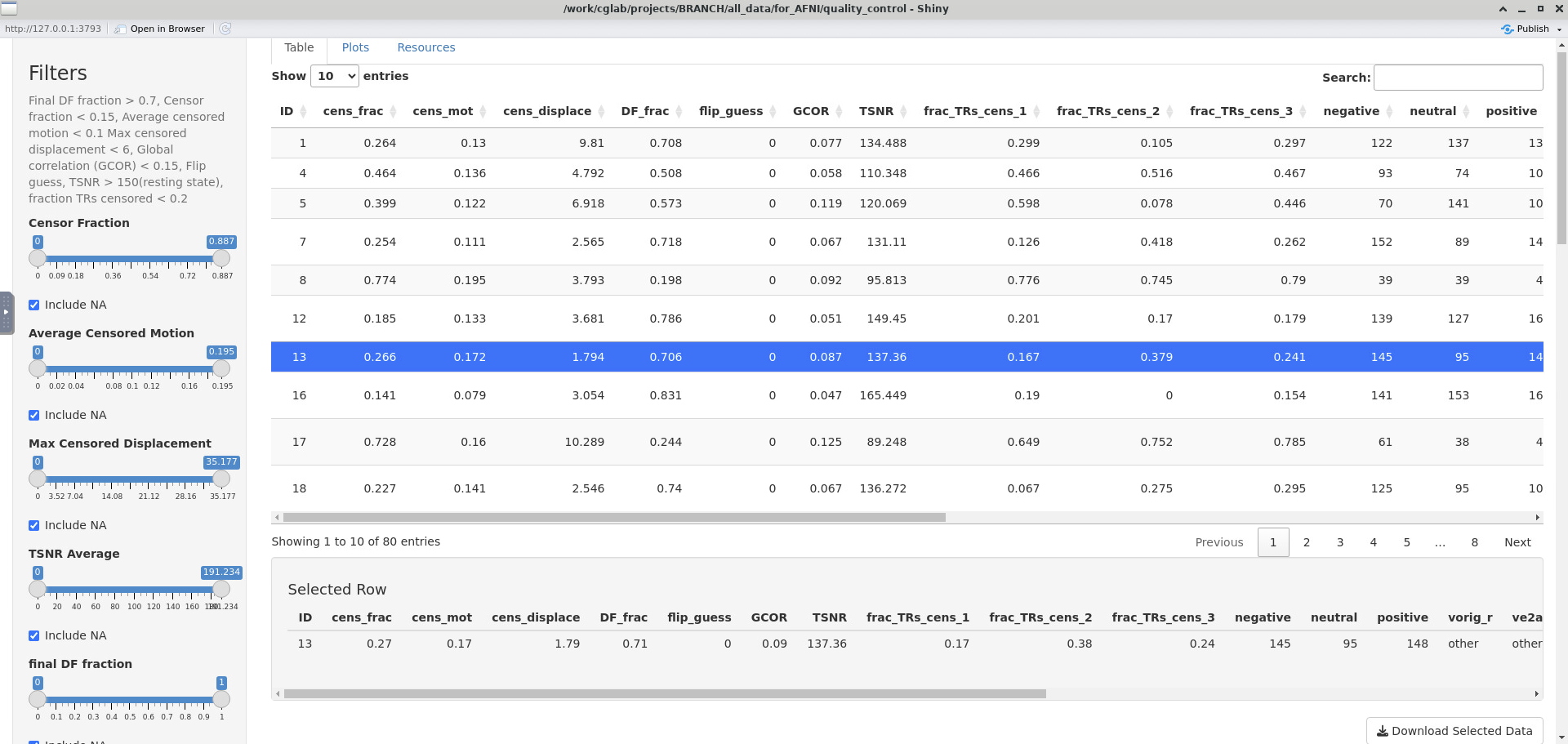Toggle Include NA under Censor Fraction
The image size is (1568, 744).
pos(33,305)
